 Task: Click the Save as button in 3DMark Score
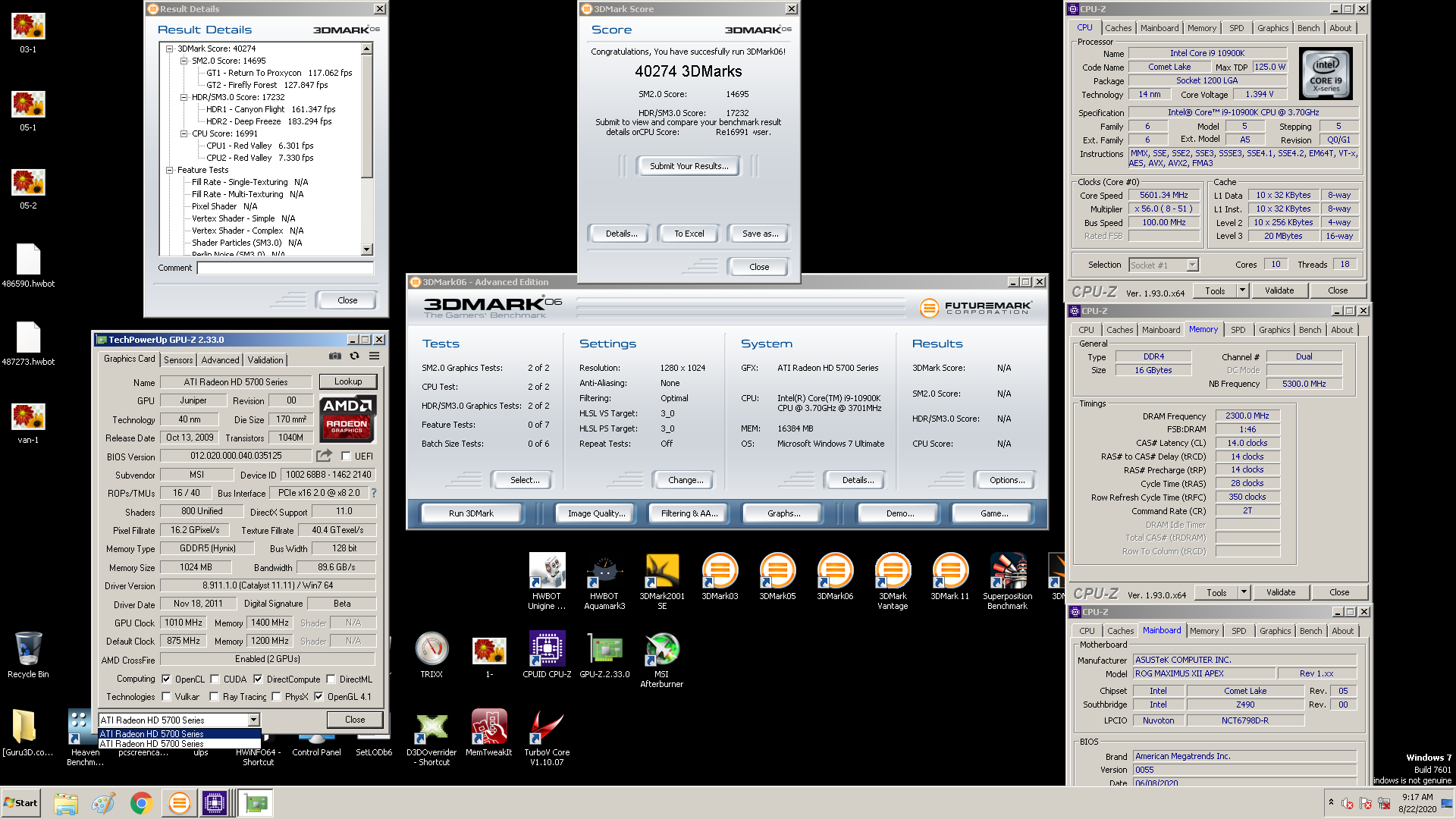(760, 234)
